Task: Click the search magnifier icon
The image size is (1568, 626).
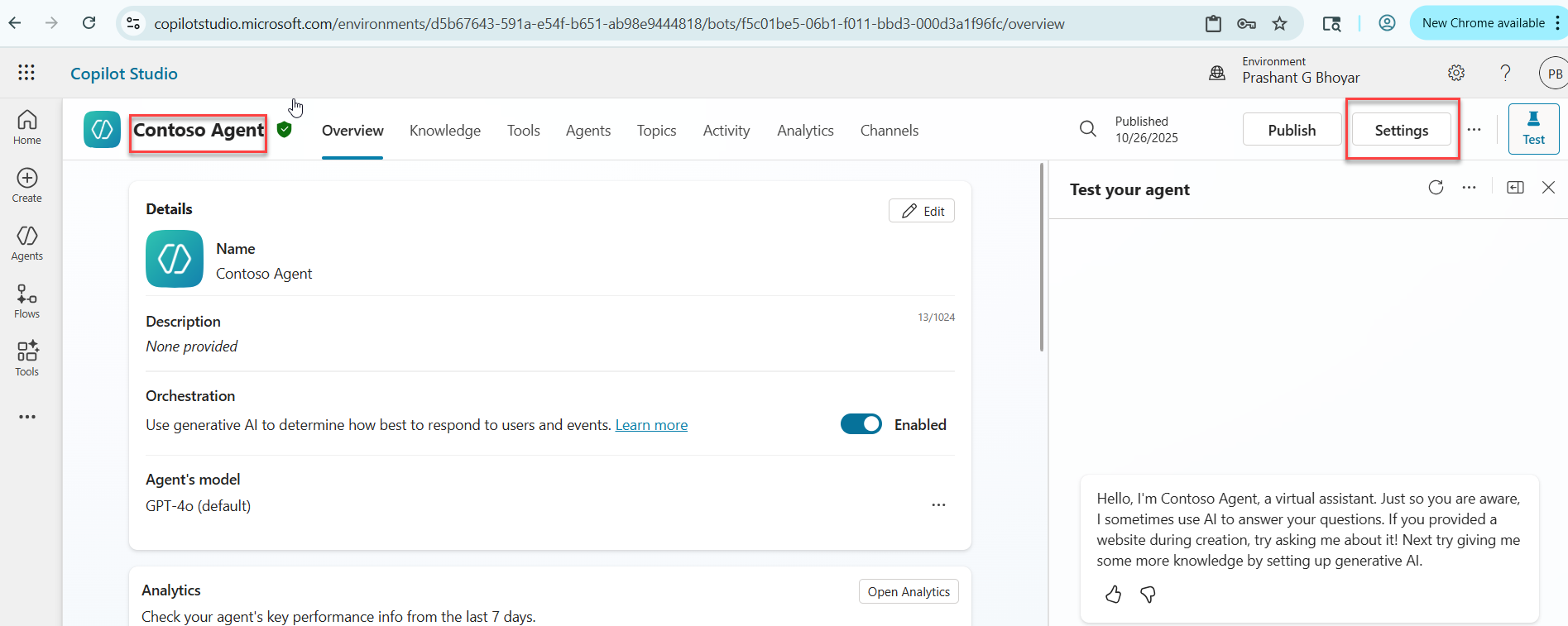Action: point(1088,129)
